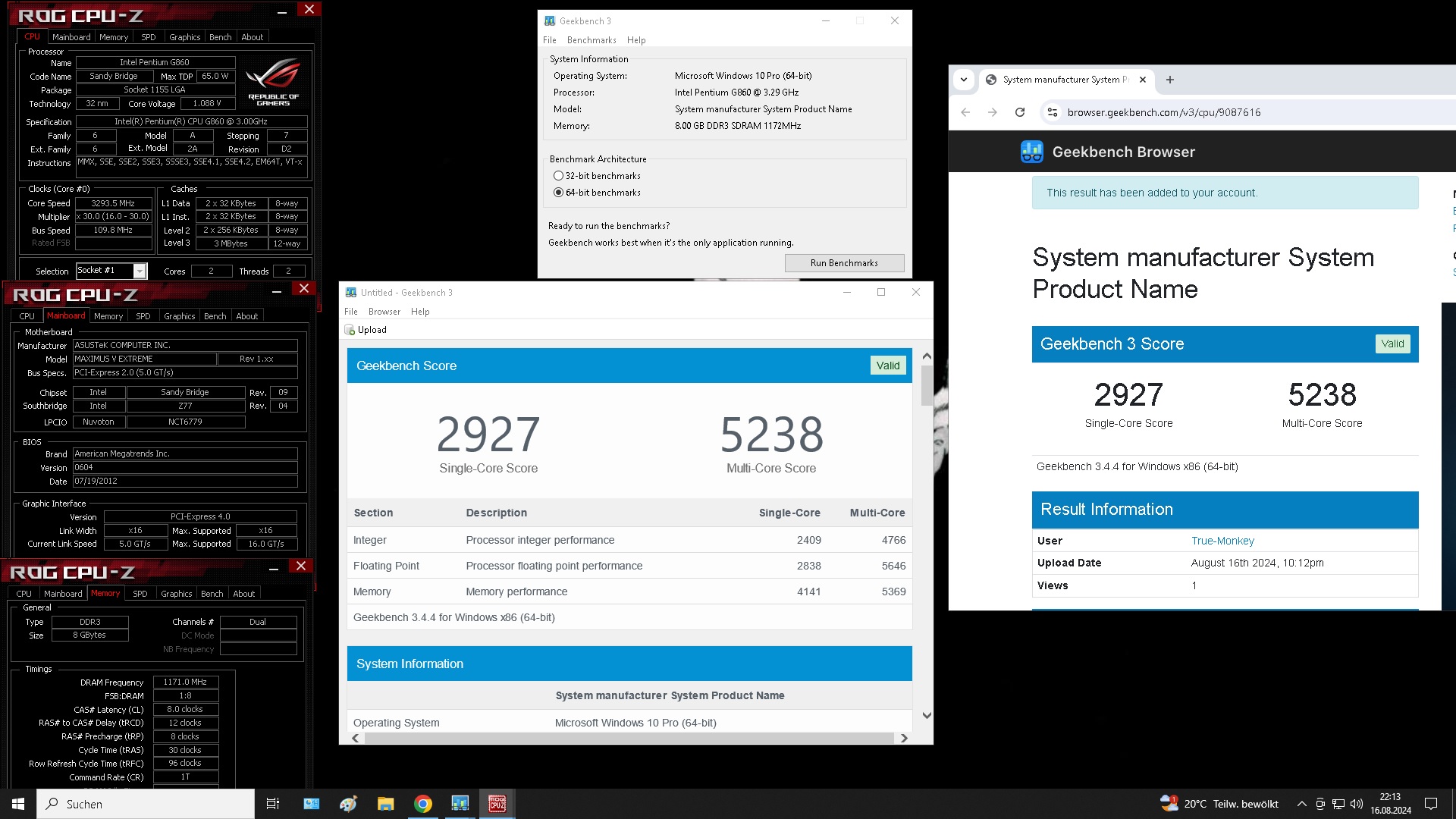
Task: Open Browser menu in Untitled Geekbench window
Action: coord(384,312)
